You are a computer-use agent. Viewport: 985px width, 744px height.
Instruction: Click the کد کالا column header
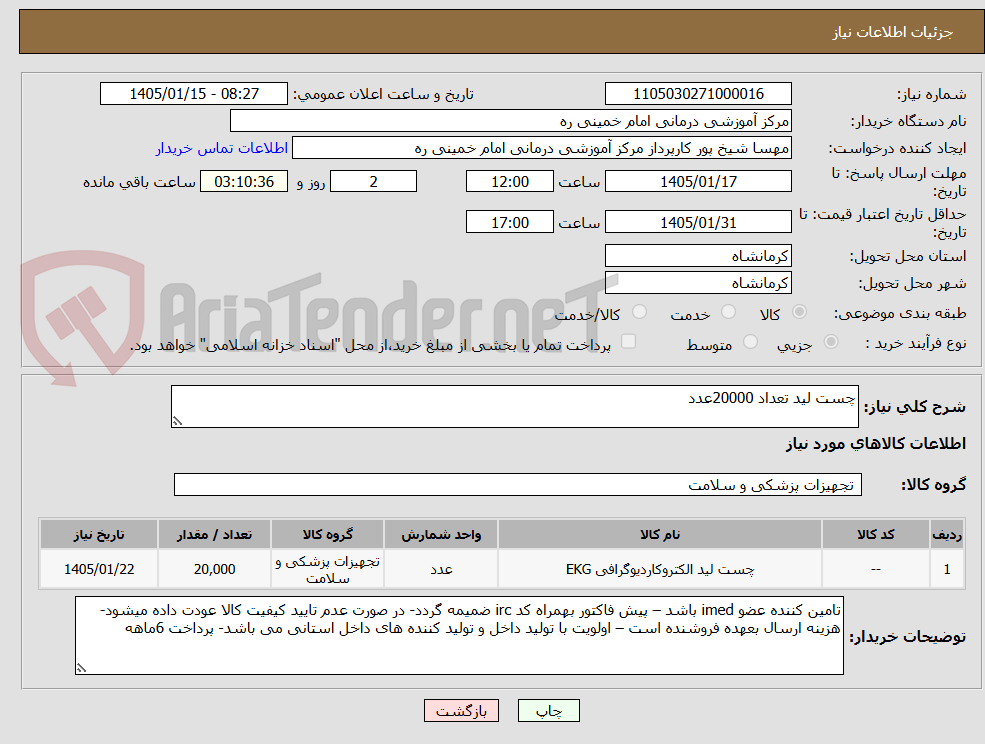(x=876, y=535)
